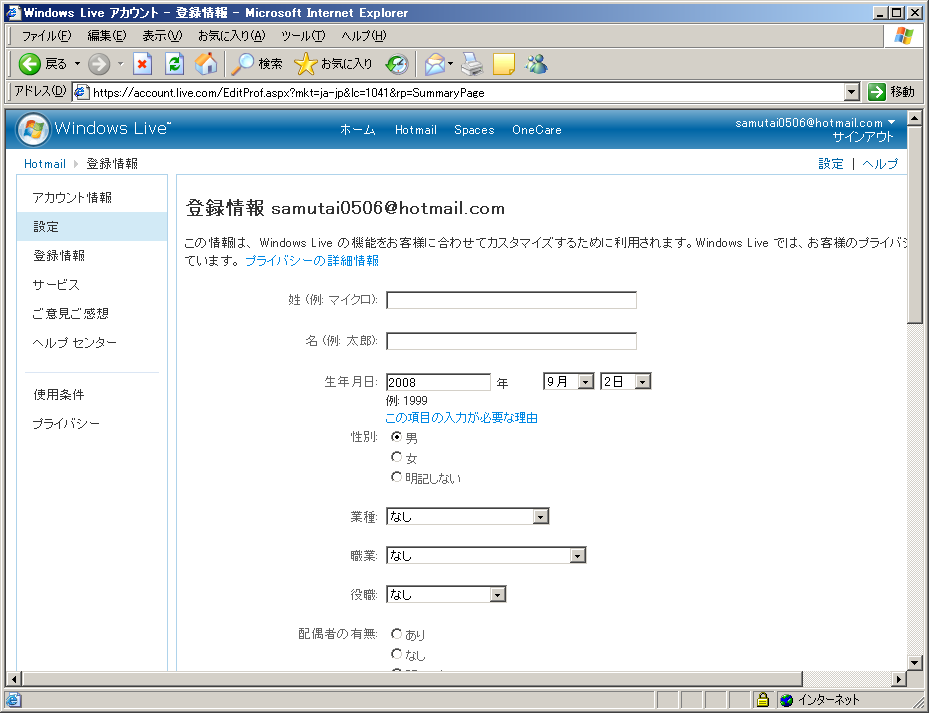
Task: Click the IE page icon in status bar
Action: (13, 700)
